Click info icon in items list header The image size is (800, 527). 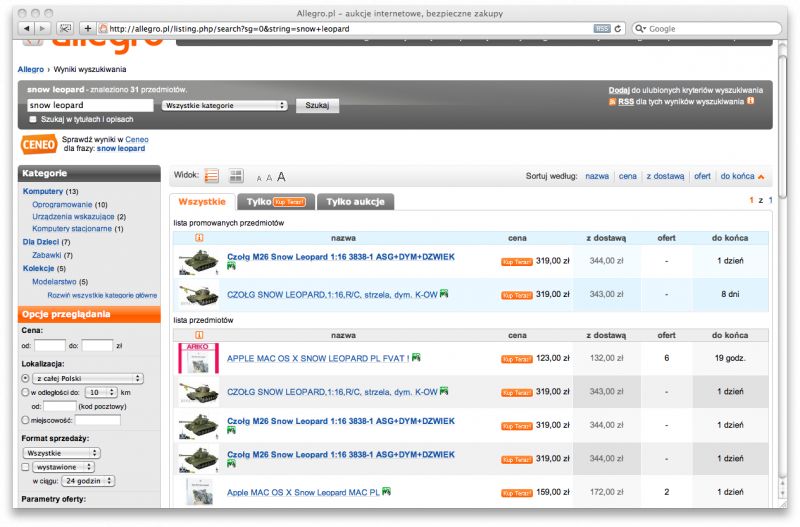(x=199, y=335)
